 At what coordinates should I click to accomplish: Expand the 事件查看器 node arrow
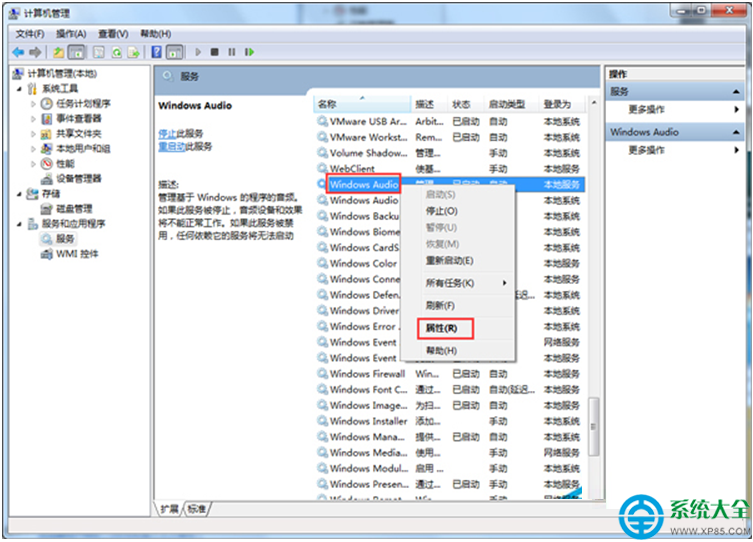coord(33,119)
